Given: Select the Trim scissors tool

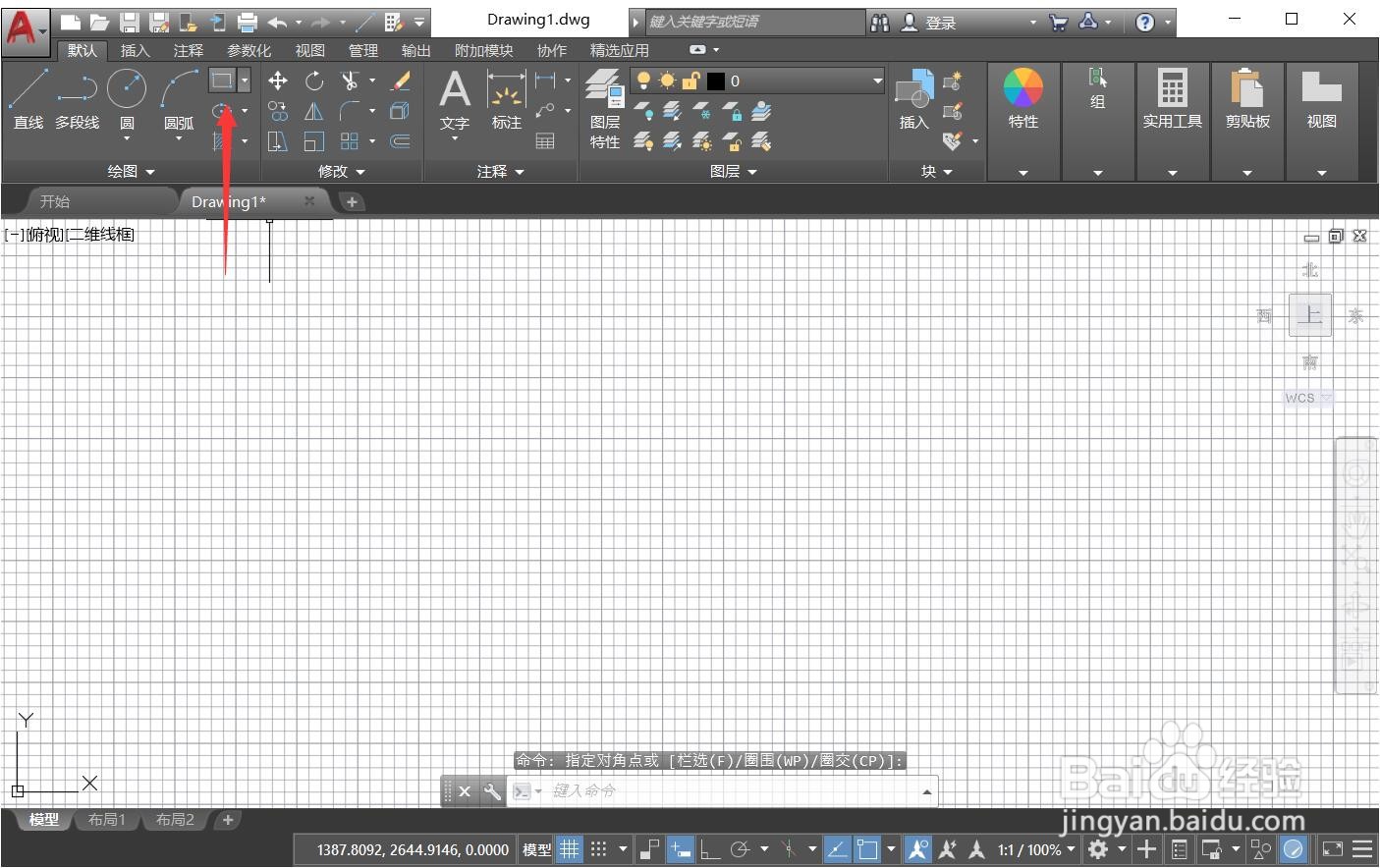Looking at the screenshot, I should pyautogui.click(x=350, y=81).
